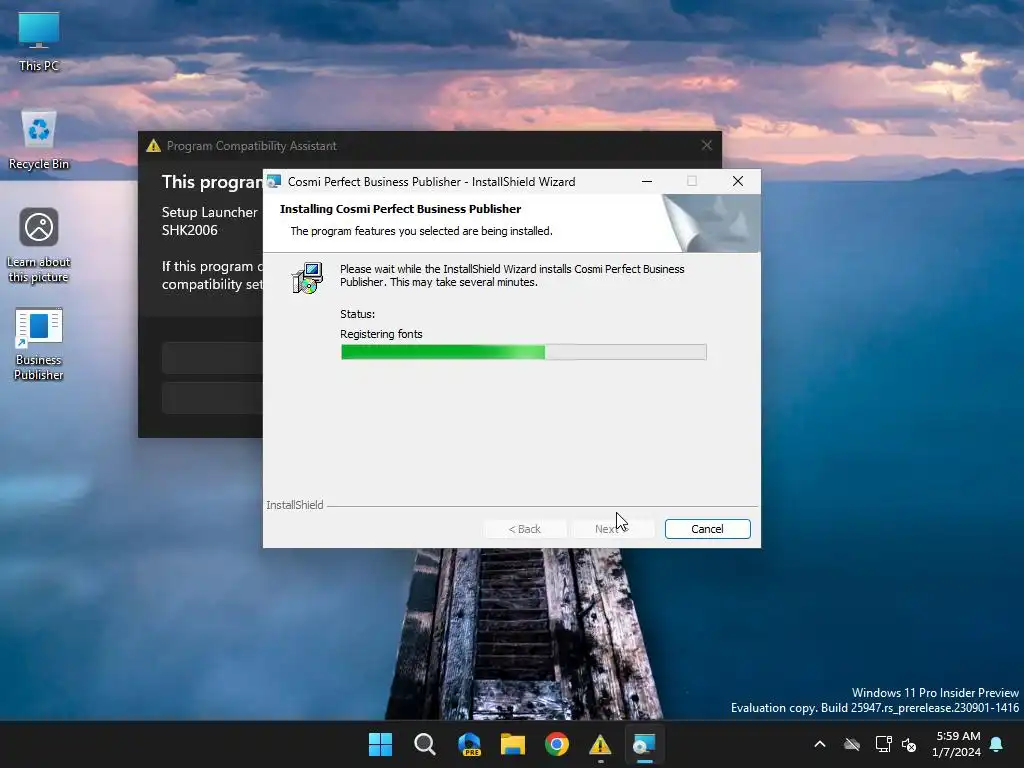Click the second button in Program Compatibility Assistant

(212, 398)
